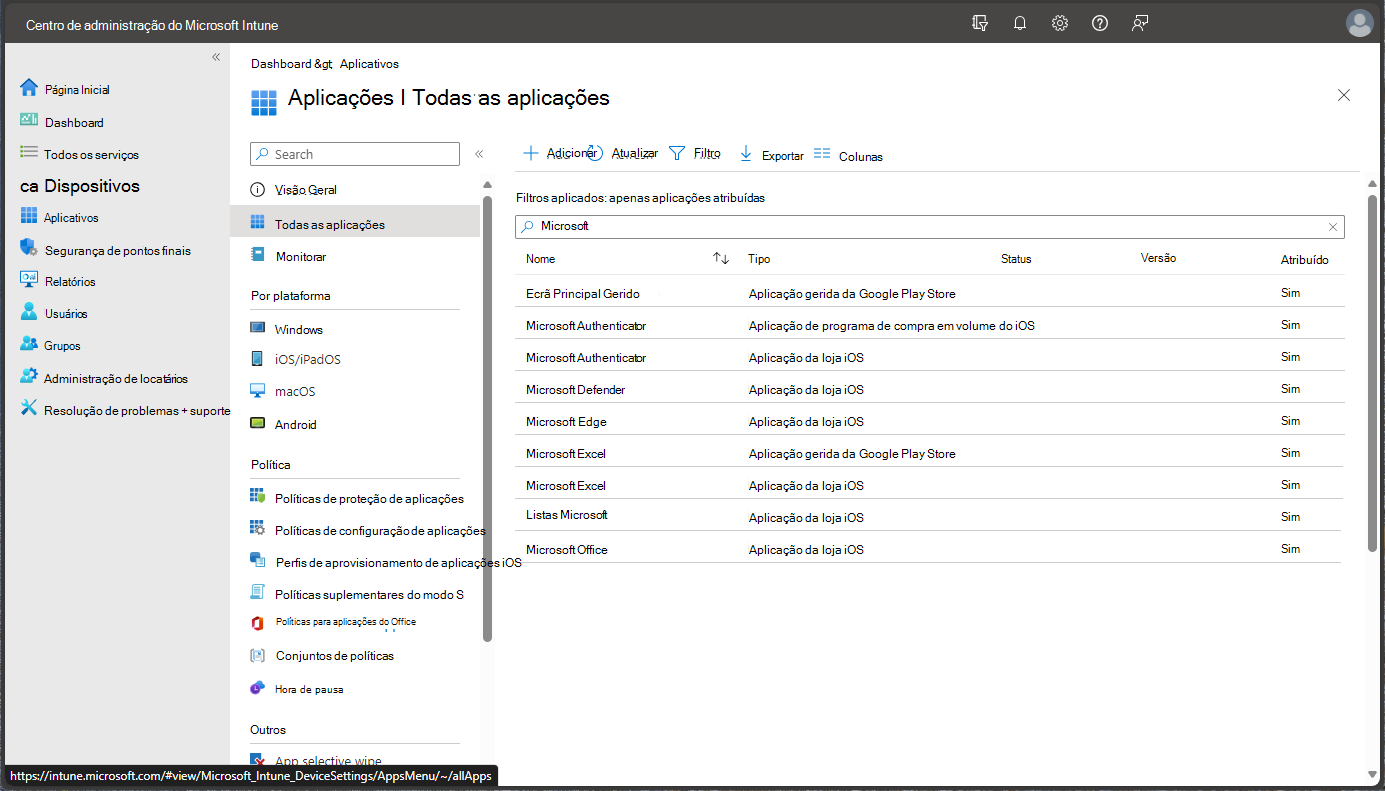Open the Microsoft Defender app row
This screenshot has width=1385, height=791.
pyautogui.click(x=930, y=389)
